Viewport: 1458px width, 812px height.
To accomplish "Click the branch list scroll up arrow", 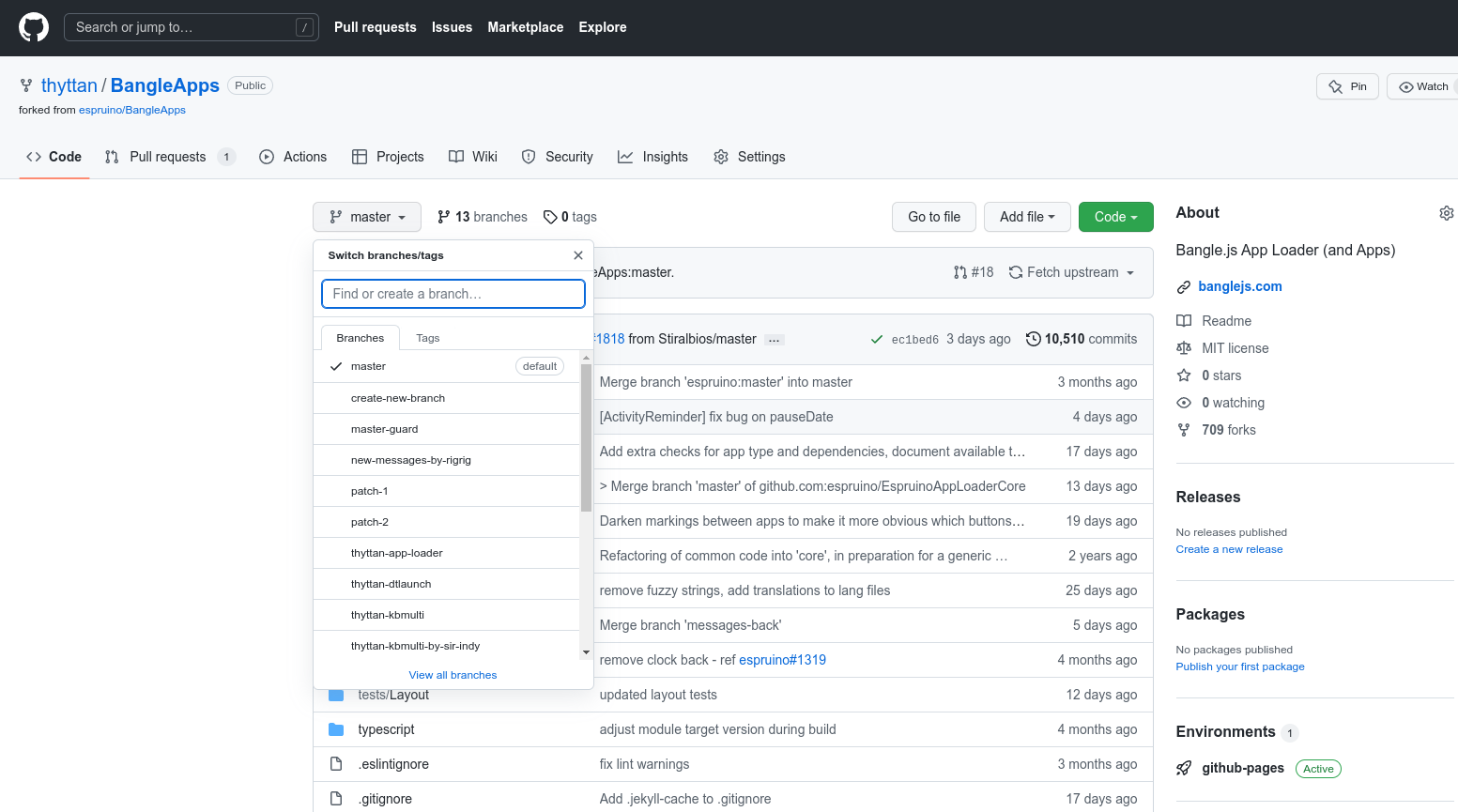I will 586,358.
